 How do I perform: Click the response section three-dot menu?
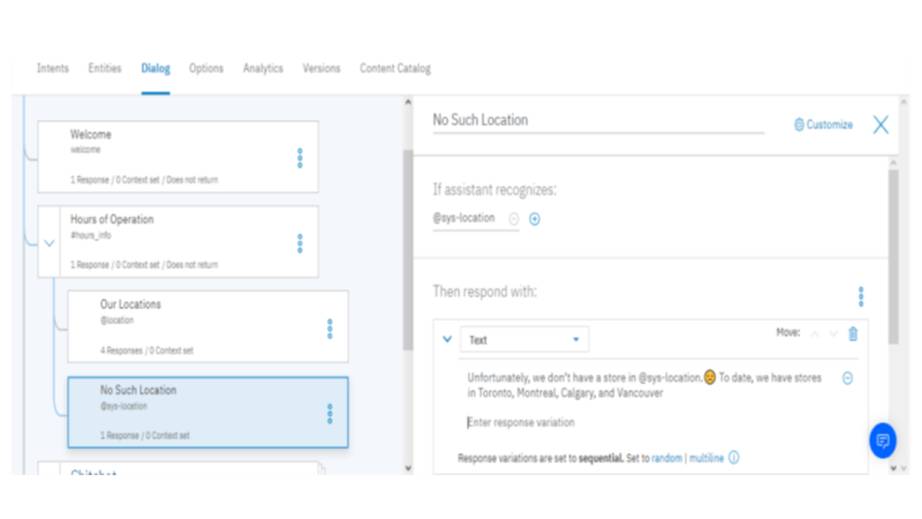(860, 296)
